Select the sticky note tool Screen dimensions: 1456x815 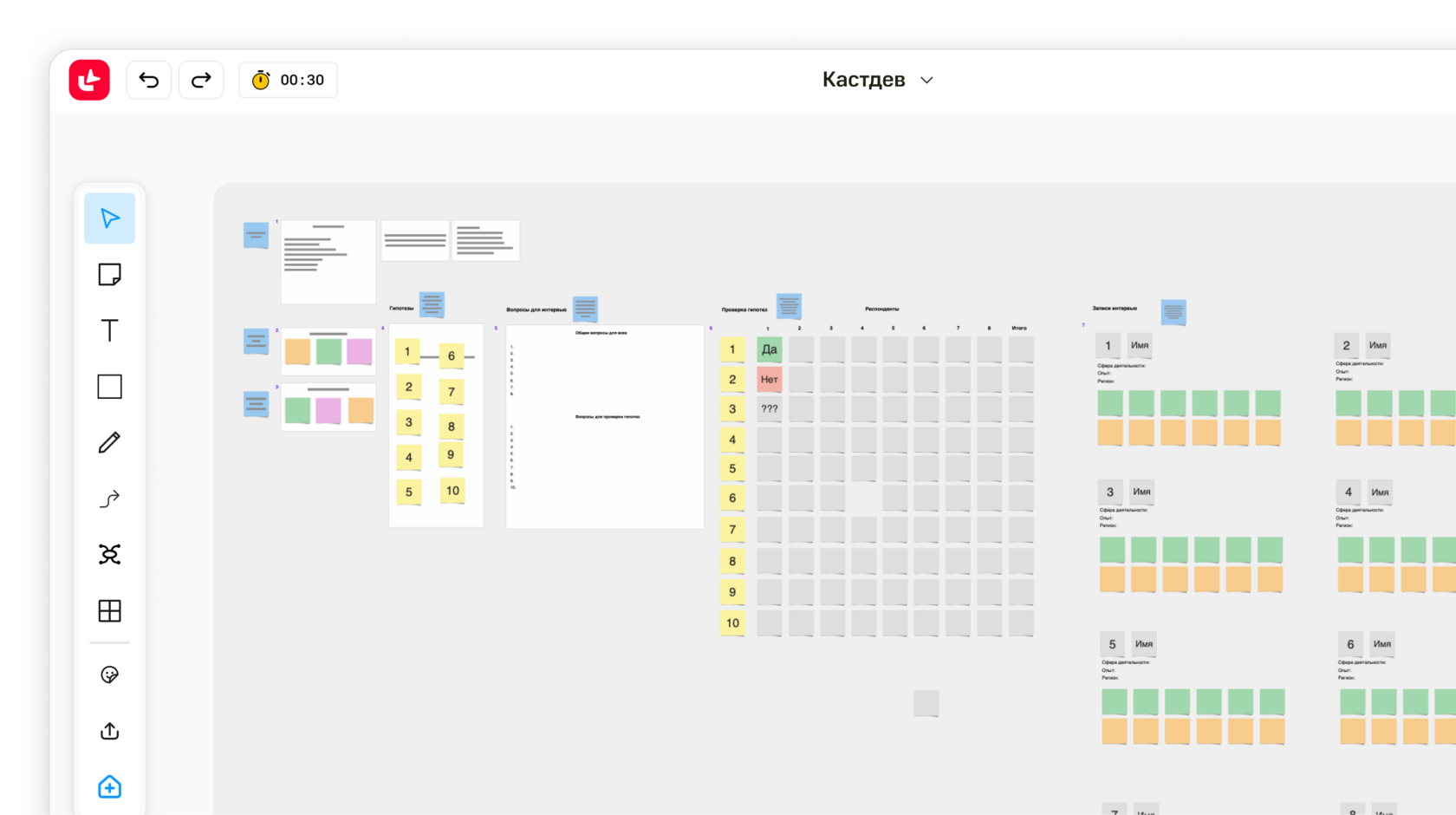[x=109, y=274]
